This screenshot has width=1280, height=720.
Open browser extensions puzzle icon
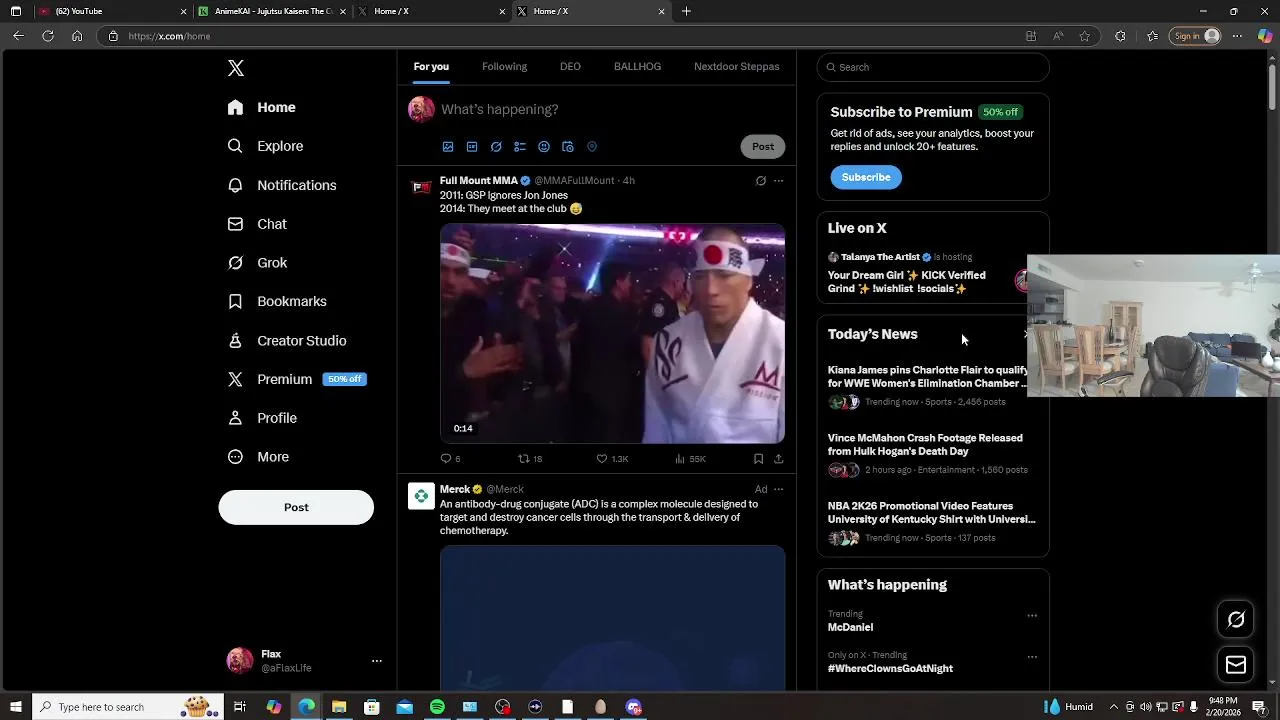click(1120, 36)
